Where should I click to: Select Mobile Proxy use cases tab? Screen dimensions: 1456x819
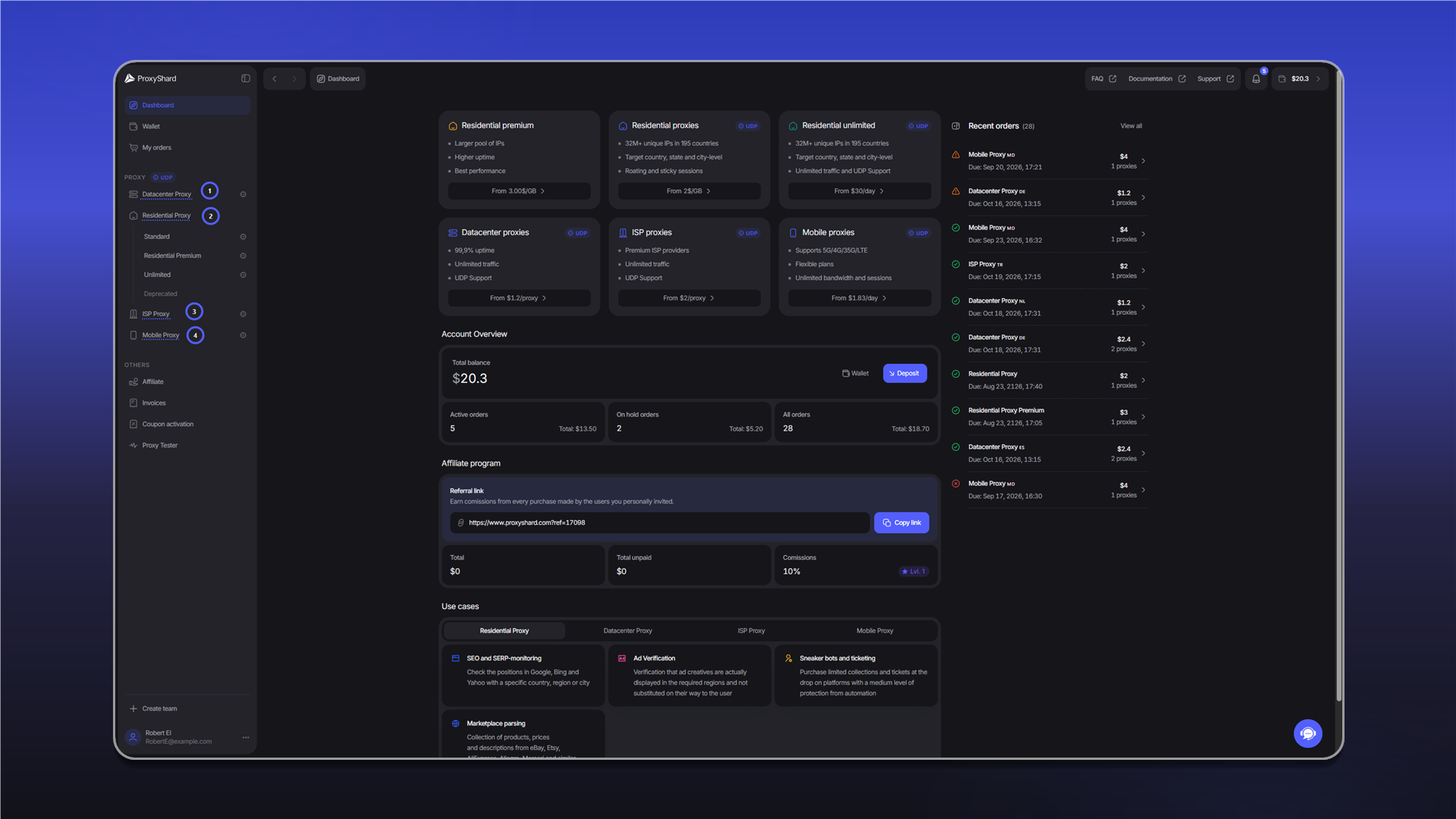[x=874, y=631]
